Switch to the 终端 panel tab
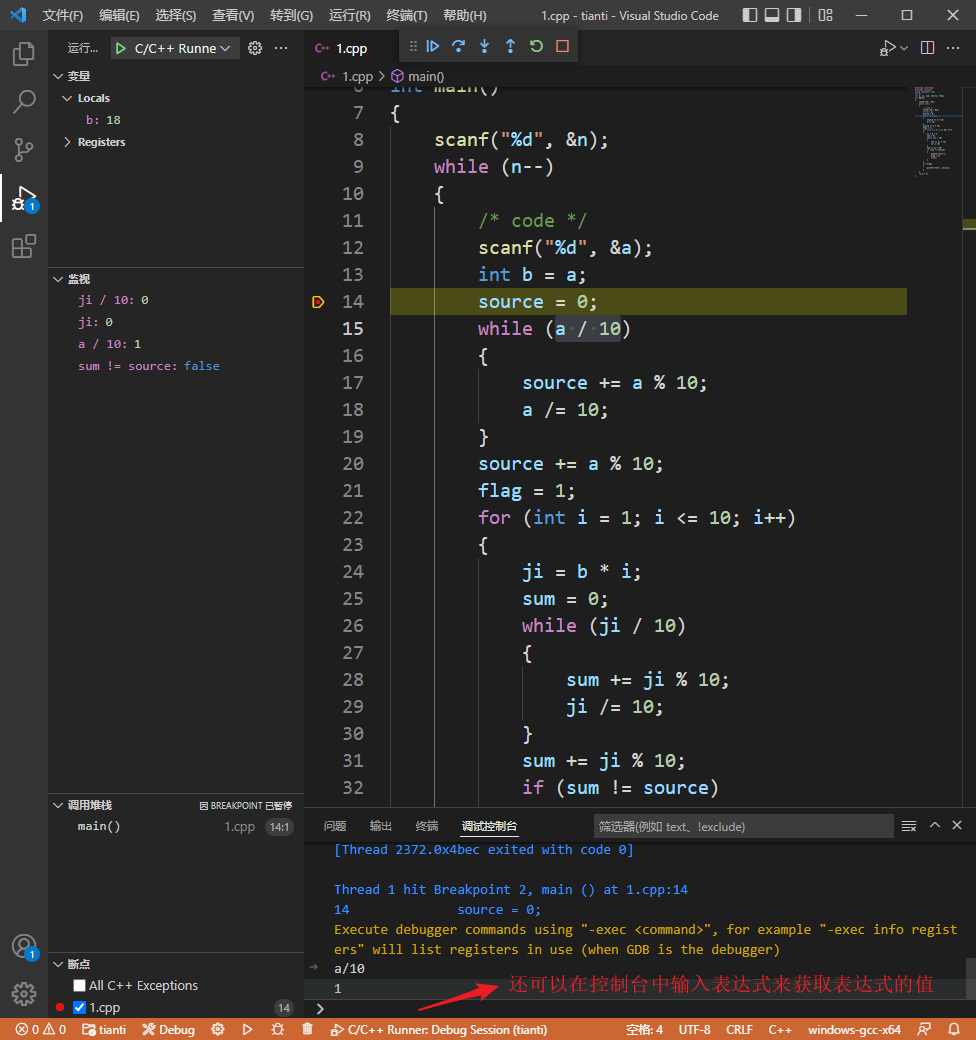Screen dimensions: 976x1040 426,826
